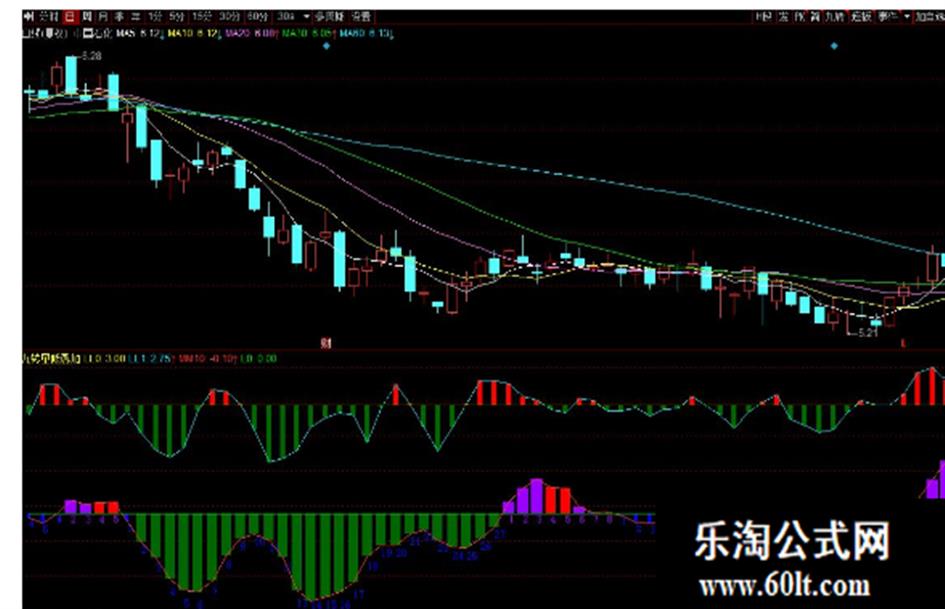Select the 15分 fifteen-minute period
945x609 pixels.
[x=202, y=17]
